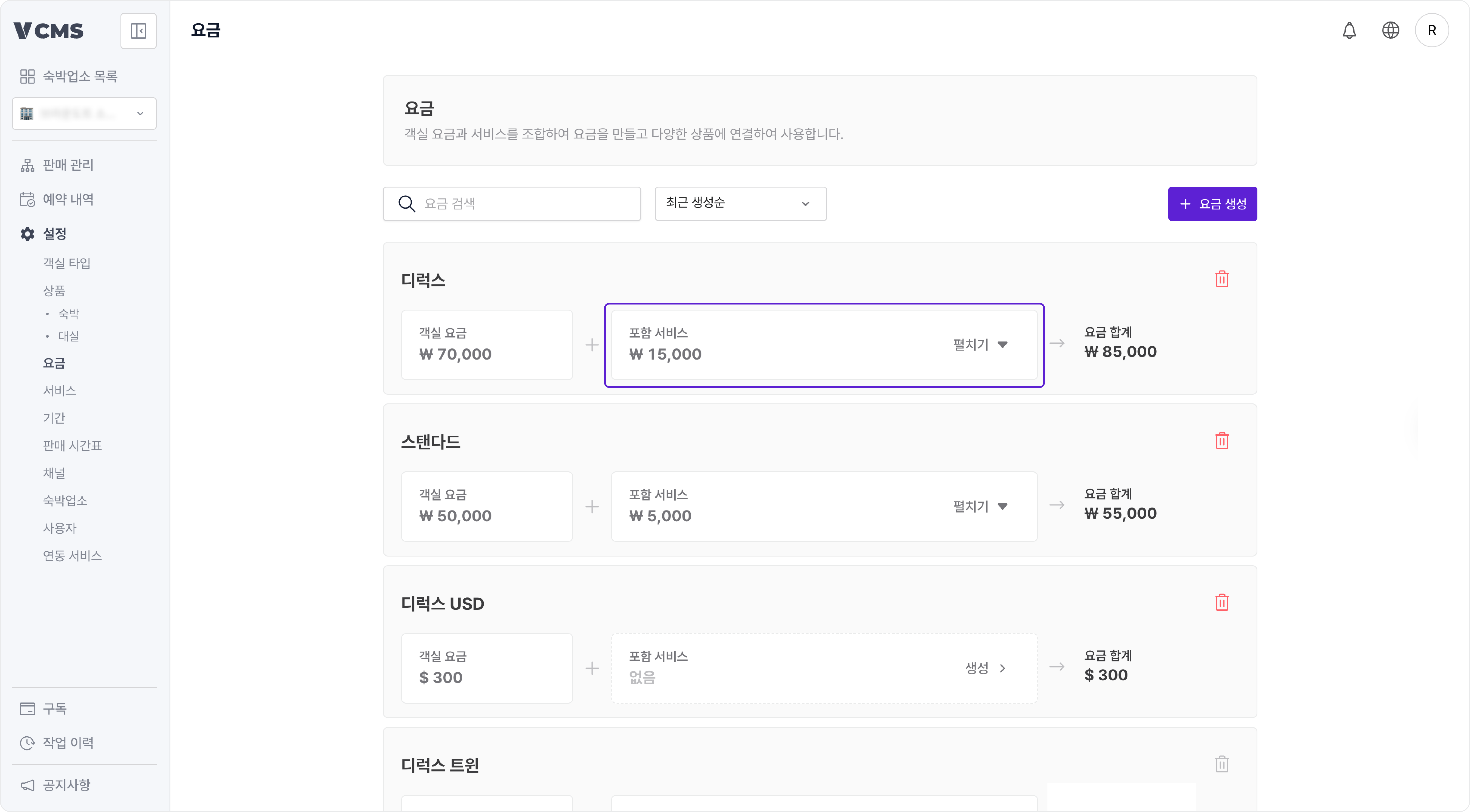Image resolution: width=1470 pixels, height=812 pixels.
Task: Open user profile avatar R
Action: coord(1431,31)
